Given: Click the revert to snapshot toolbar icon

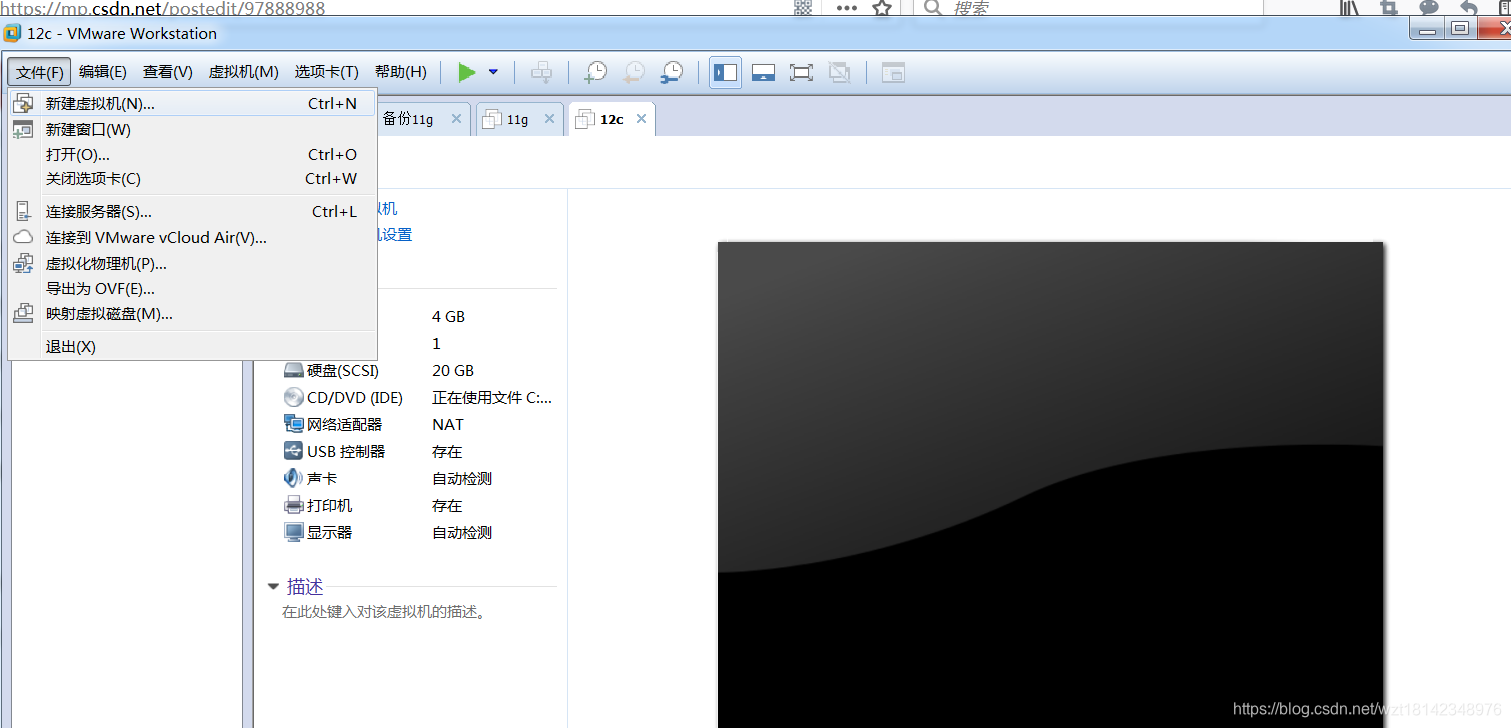Looking at the screenshot, I should (634, 72).
